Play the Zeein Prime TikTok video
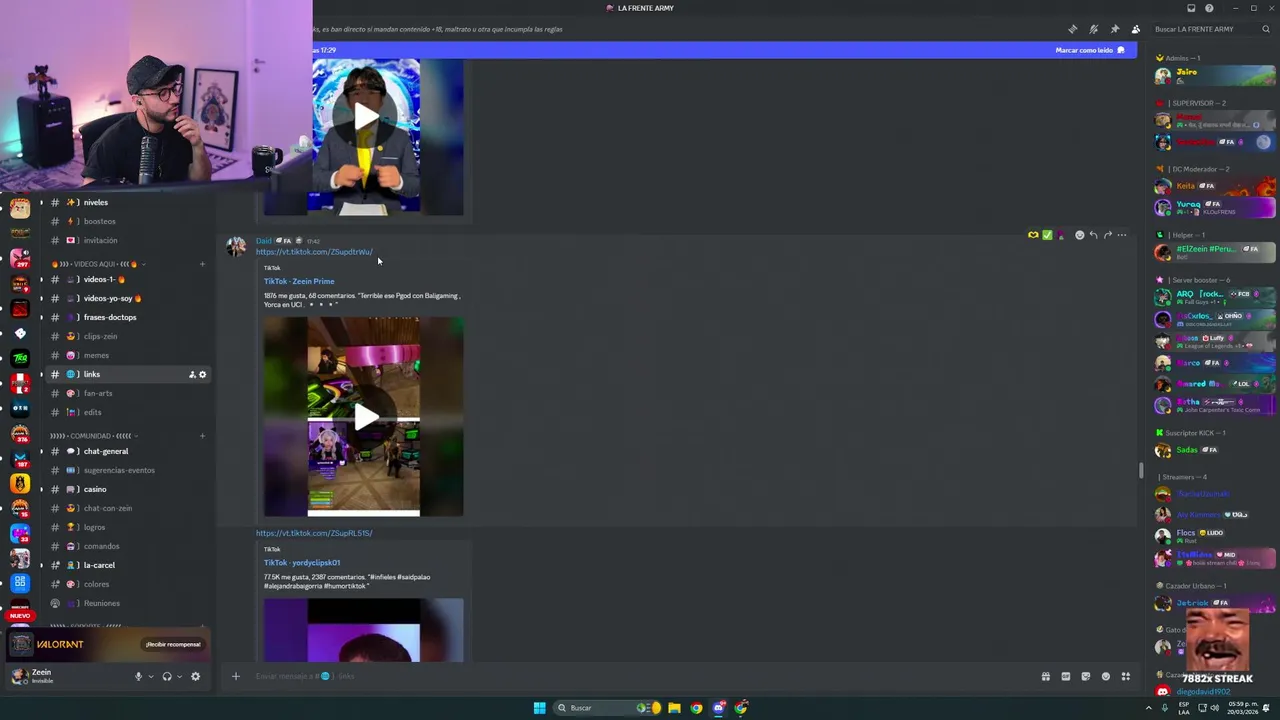 (x=364, y=417)
